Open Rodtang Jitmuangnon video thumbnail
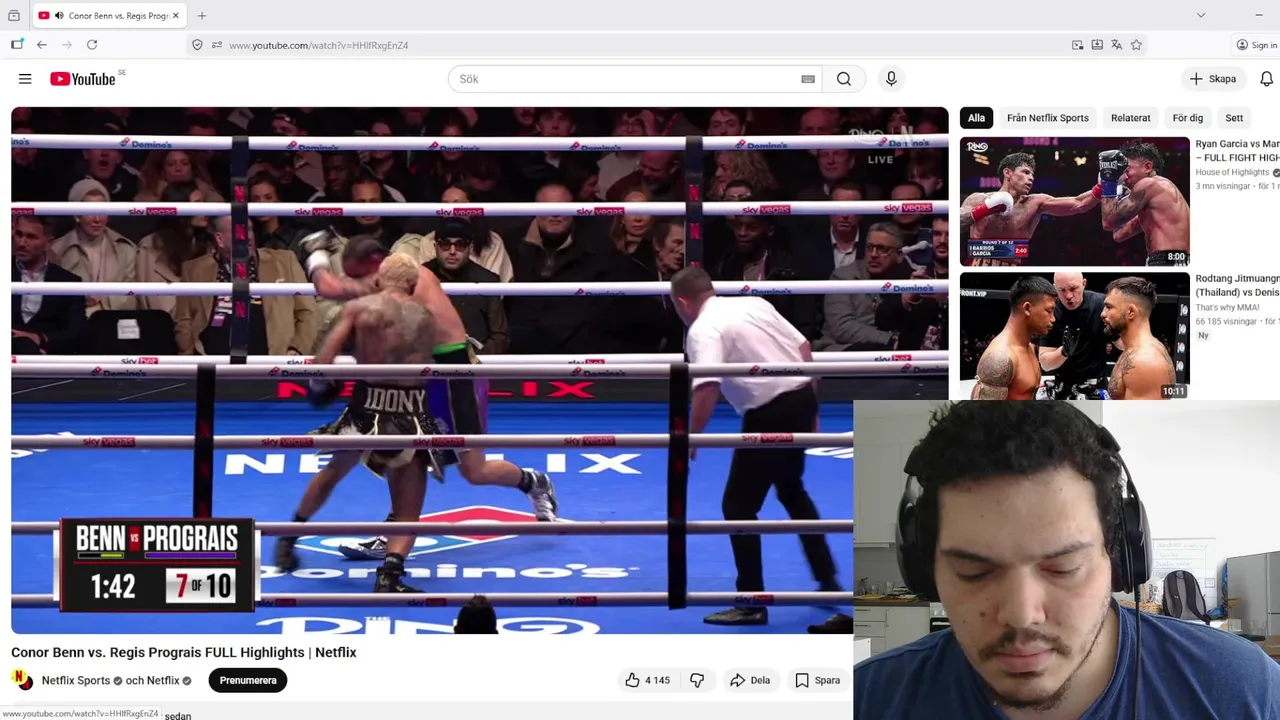 pos(1075,335)
